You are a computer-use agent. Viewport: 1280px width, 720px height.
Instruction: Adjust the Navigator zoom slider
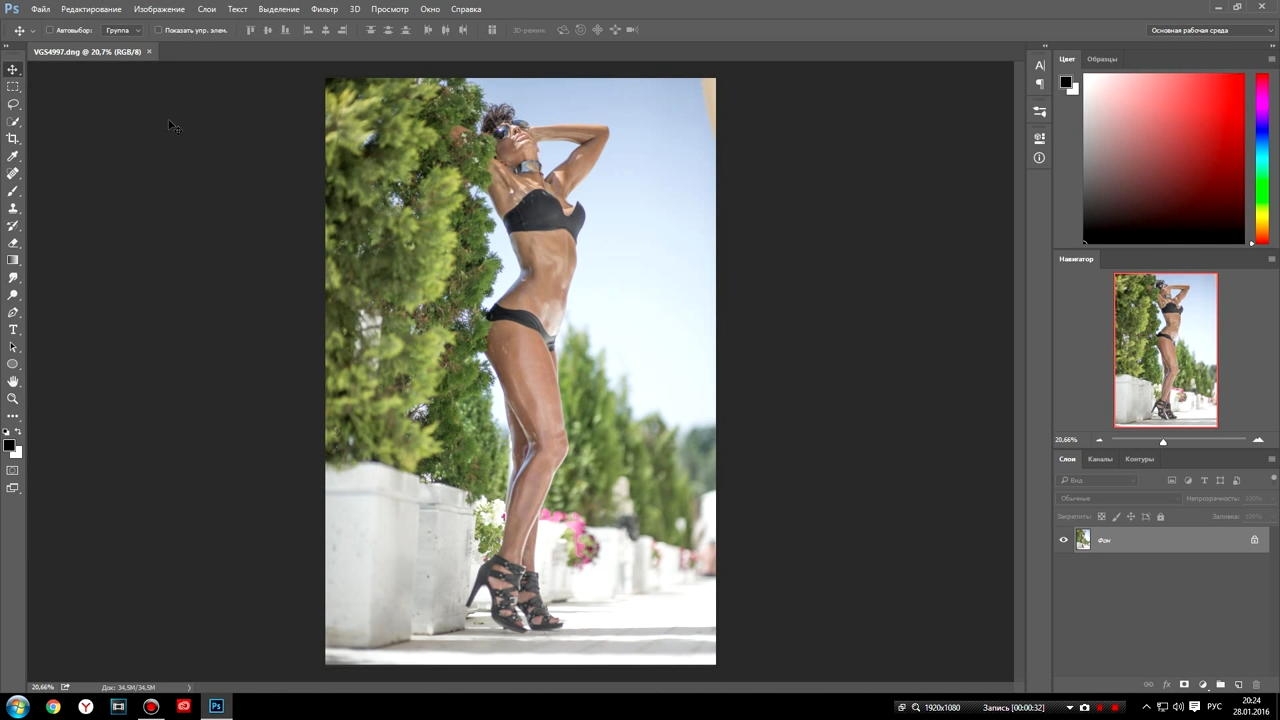1163,441
